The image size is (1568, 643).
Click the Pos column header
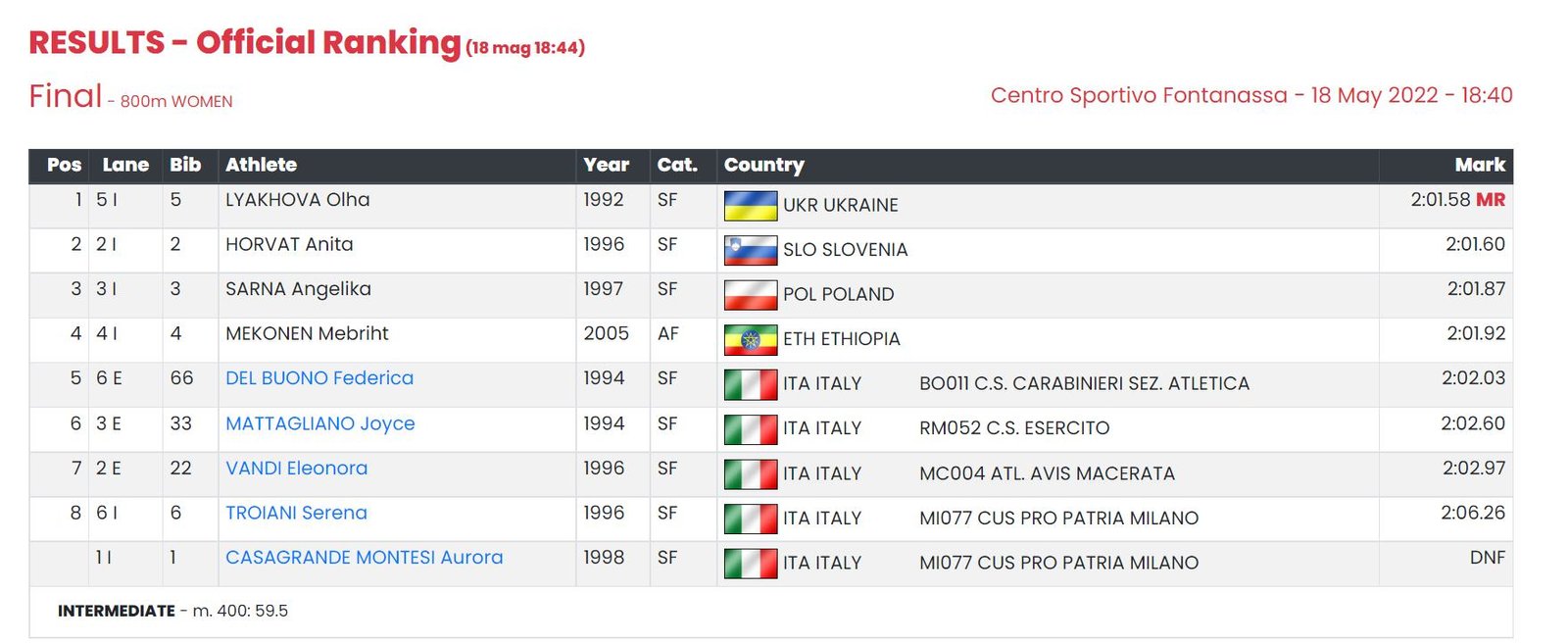[65, 165]
